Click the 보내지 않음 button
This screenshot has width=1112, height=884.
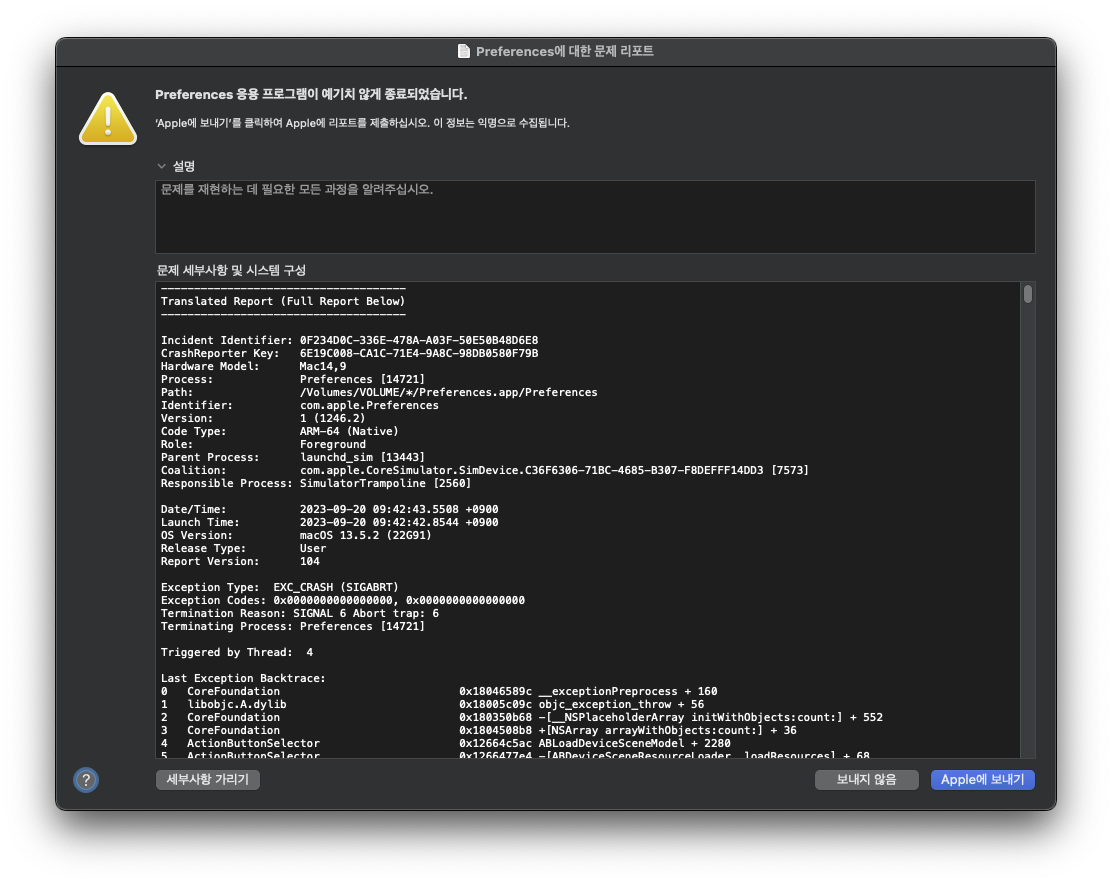tap(867, 780)
